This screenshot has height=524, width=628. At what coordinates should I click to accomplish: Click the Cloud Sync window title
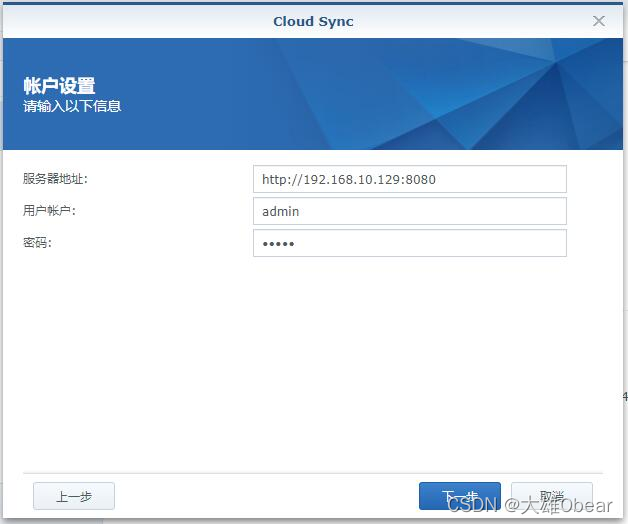tap(313, 22)
